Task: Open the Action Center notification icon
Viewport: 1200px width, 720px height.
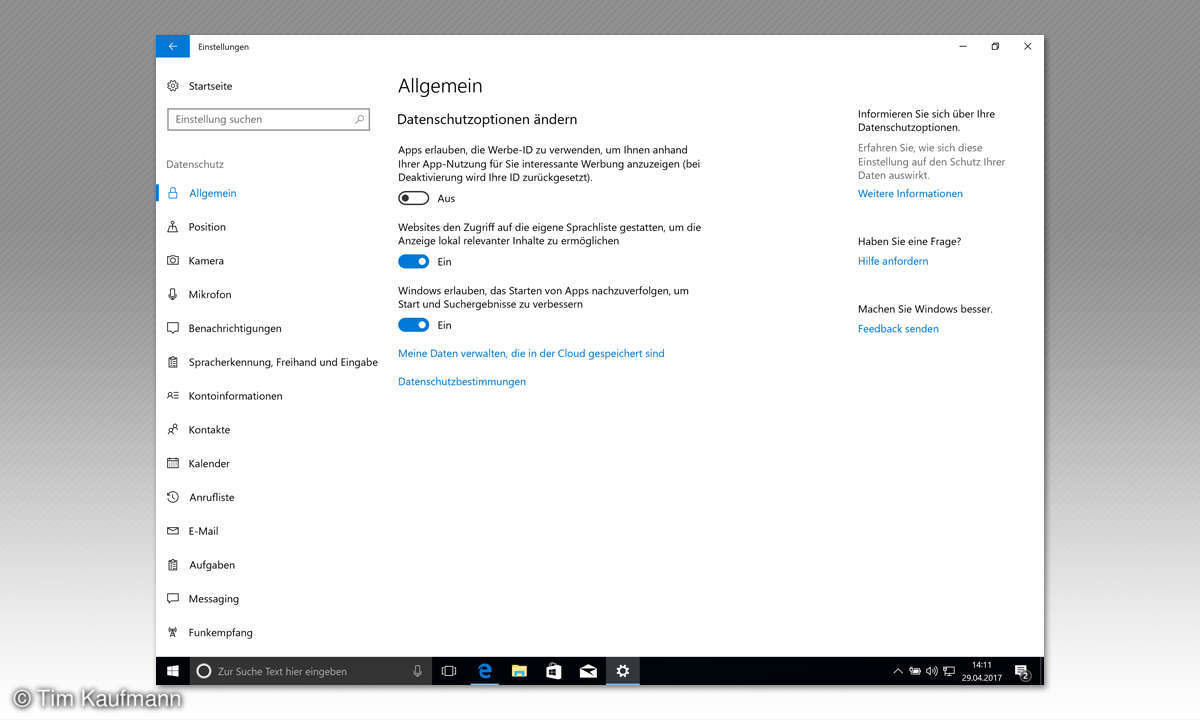Action: click(1022, 672)
